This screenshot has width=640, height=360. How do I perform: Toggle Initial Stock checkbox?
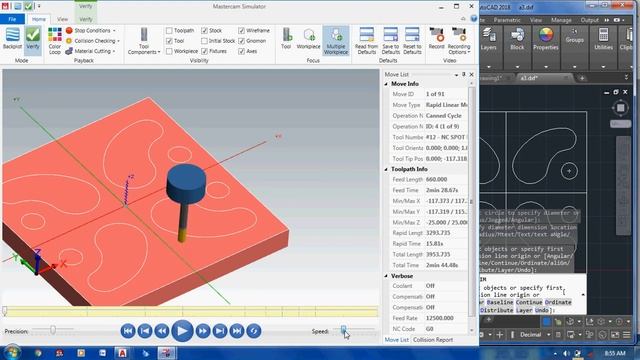[204, 41]
